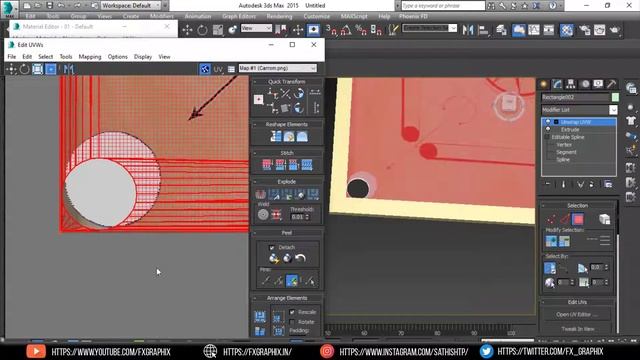Toggle Show End Result button under modifier stack
Viewport: 640px width, 360px height.
click(564, 184)
